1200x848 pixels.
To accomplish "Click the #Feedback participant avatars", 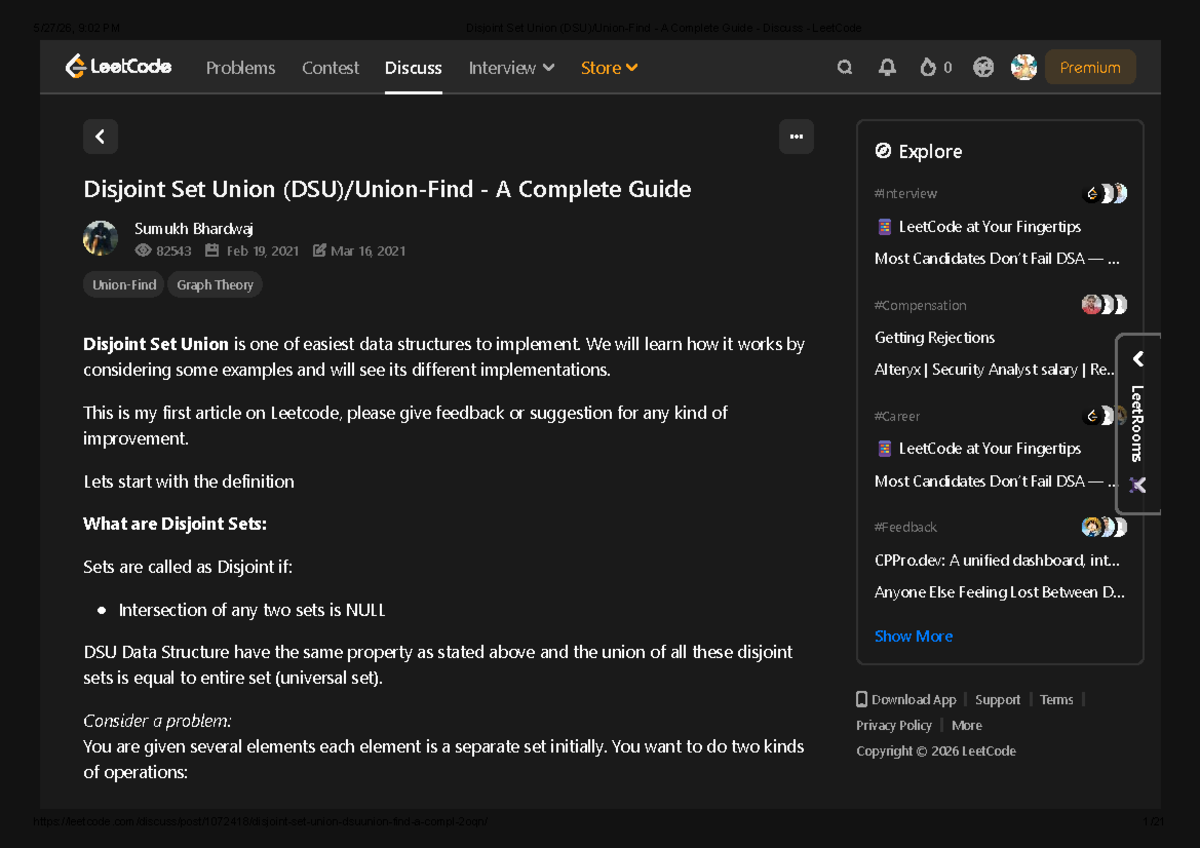I will pos(1106,527).
